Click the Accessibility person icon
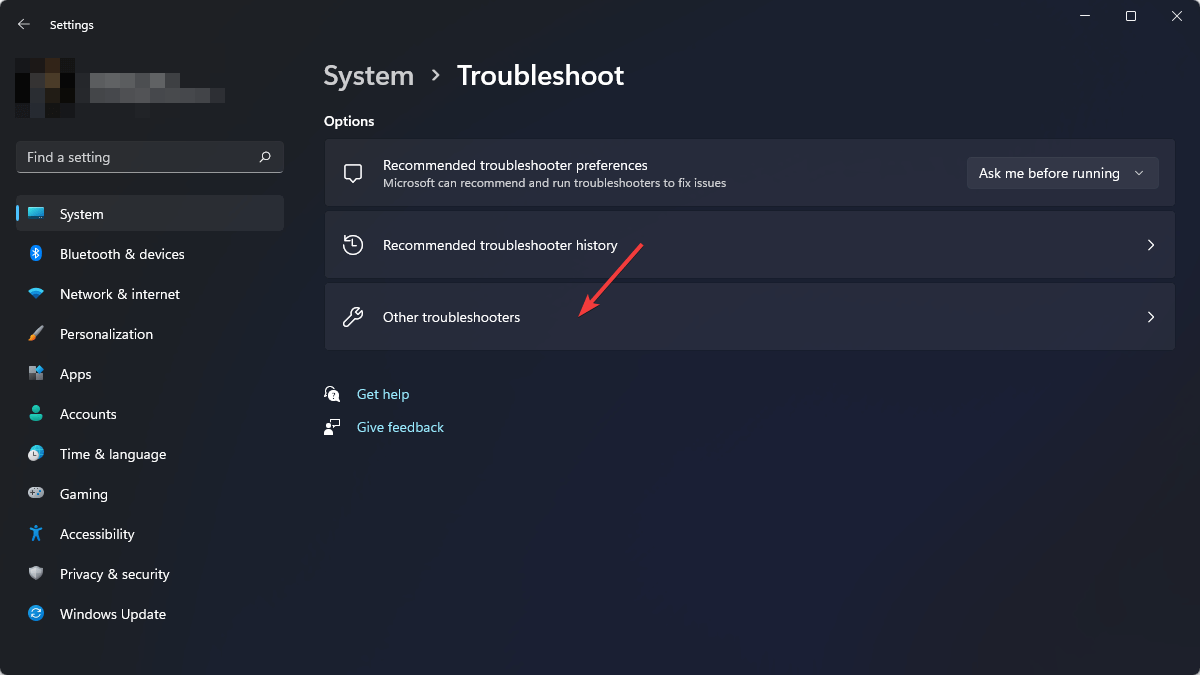 [36, 534]
